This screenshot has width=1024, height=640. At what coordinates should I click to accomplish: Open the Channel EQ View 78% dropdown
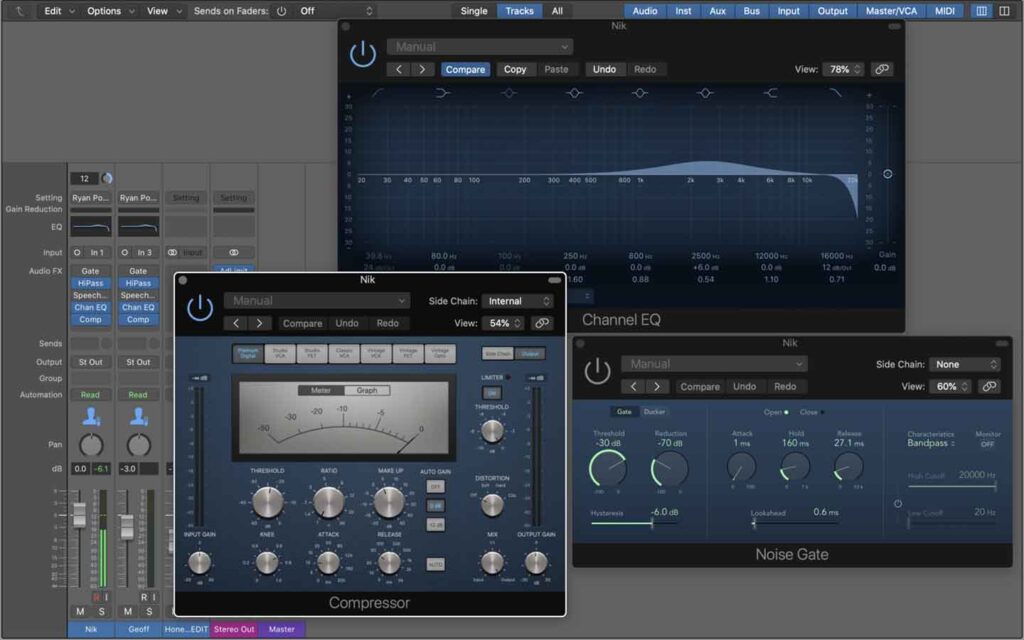click(x=844, y=69)
